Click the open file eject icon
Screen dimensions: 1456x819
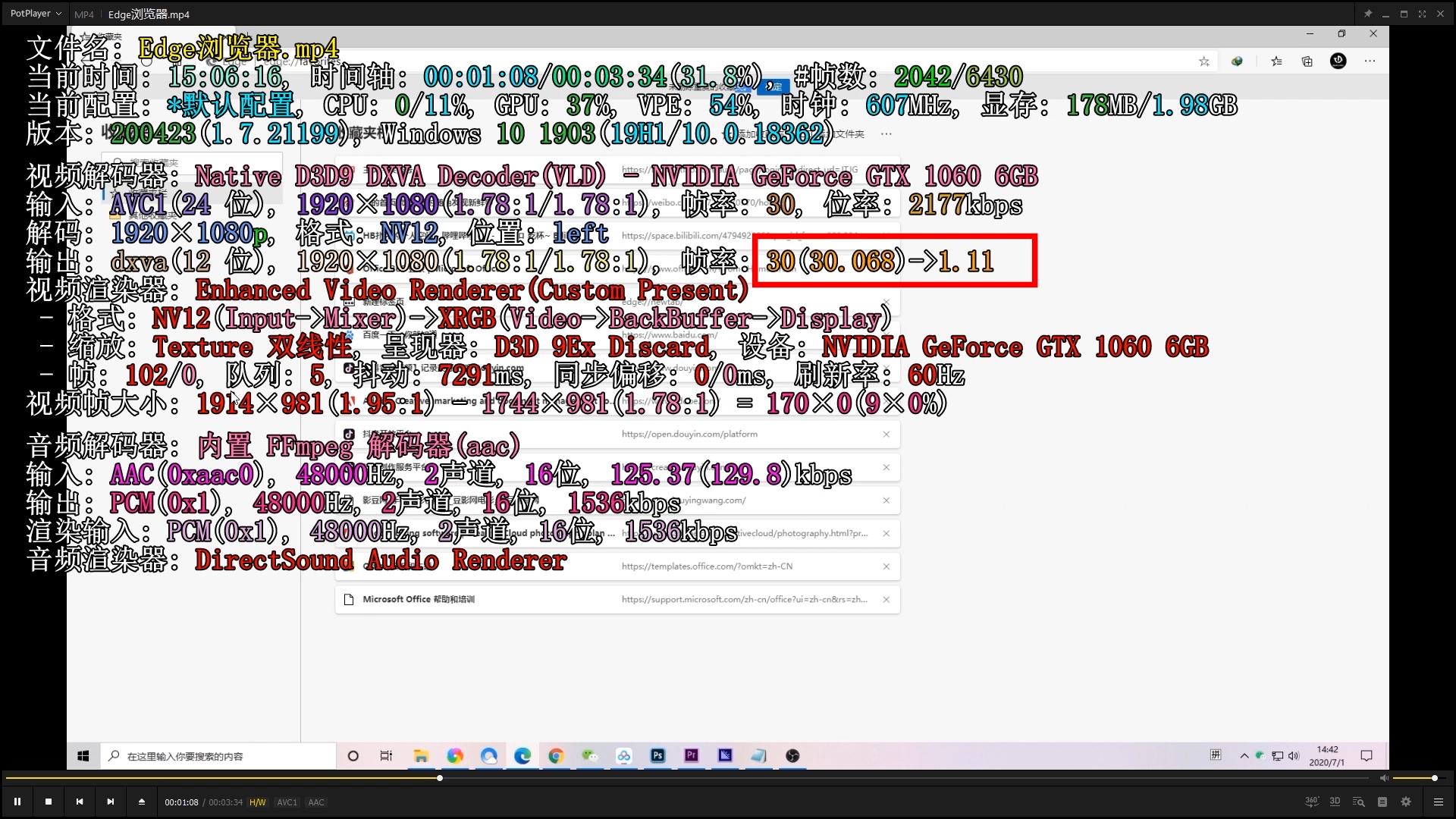click(142, 802)
